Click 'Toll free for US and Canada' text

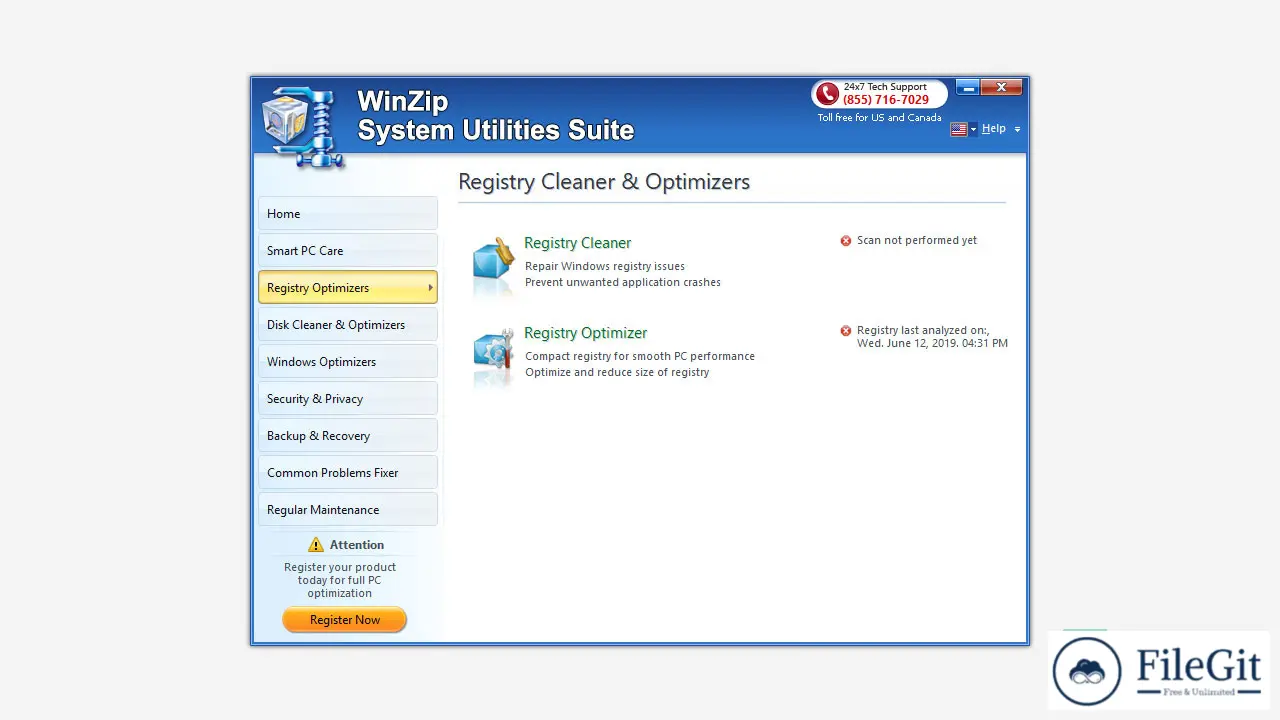[880, 118]
